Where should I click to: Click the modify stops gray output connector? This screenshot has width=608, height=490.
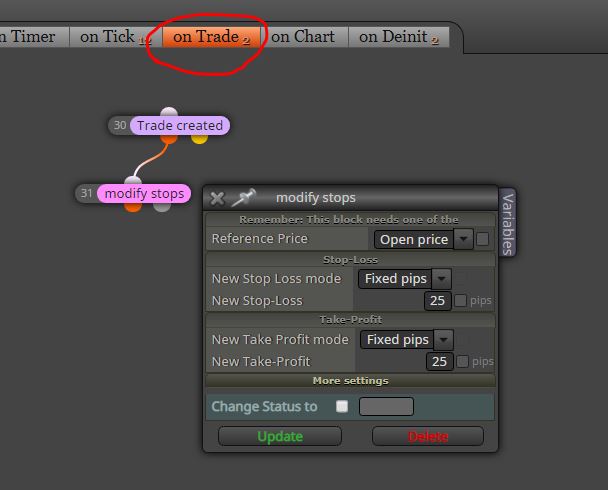[x=162, y=207]
